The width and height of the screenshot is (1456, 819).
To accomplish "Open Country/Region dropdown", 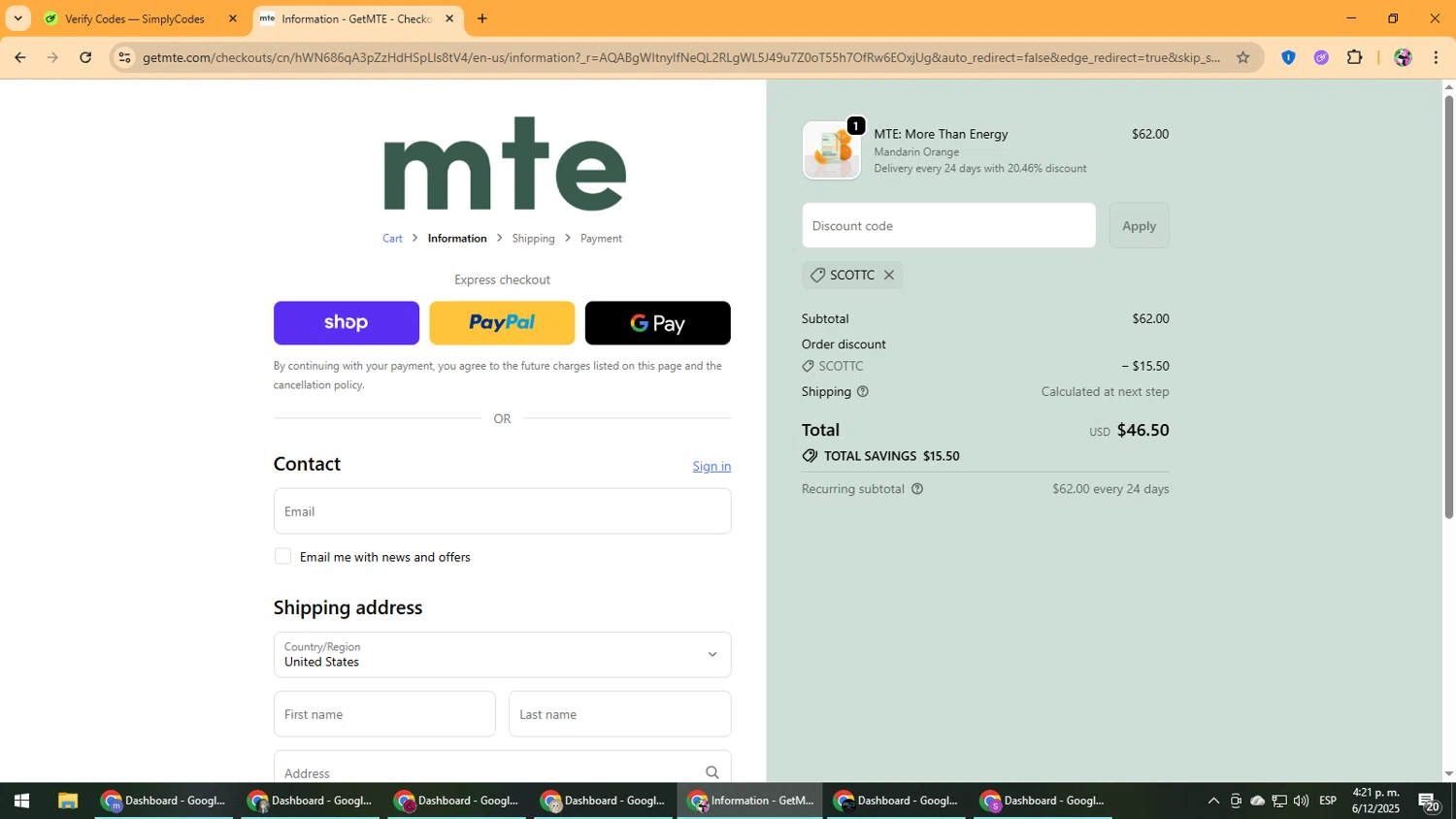I will (x=502, y=655).
